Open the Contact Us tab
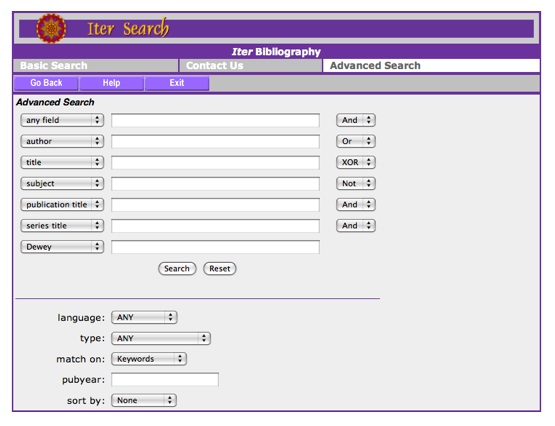Screen dimensions: 555x426 (251, 65)
